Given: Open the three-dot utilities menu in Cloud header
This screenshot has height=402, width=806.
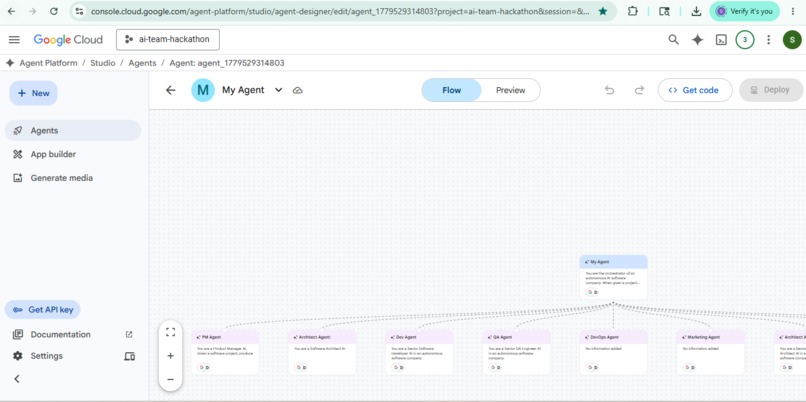Looking at the screenshot, I should [x=768, y=40].
